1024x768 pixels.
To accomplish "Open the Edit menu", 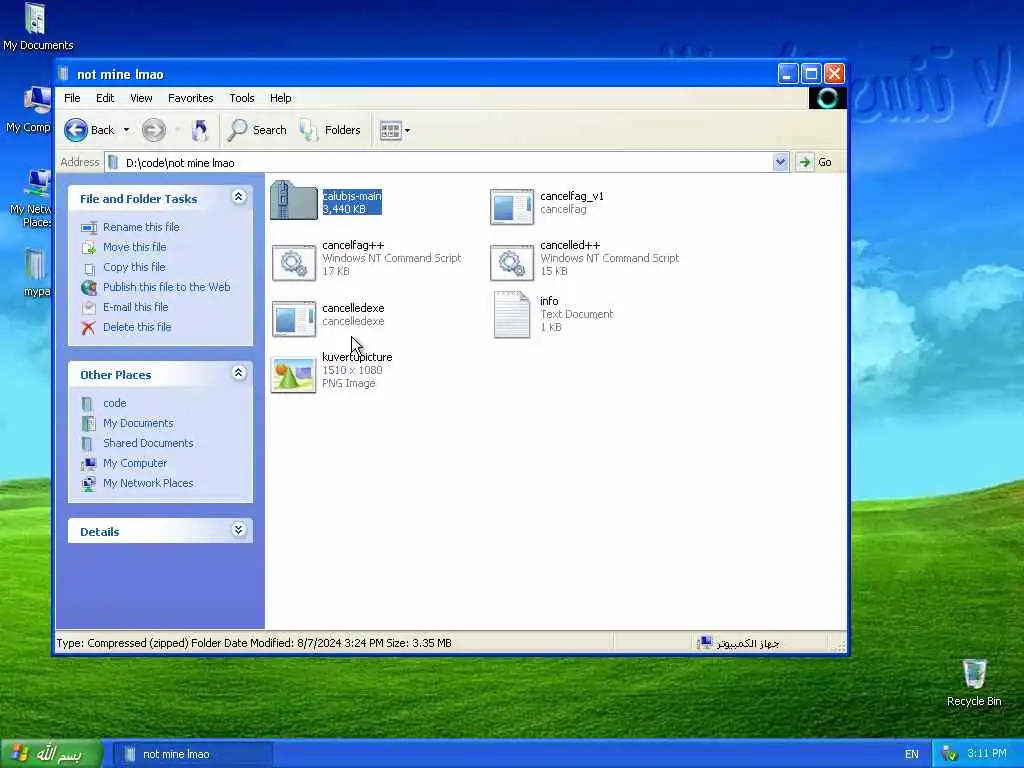I will pos(104,98).
